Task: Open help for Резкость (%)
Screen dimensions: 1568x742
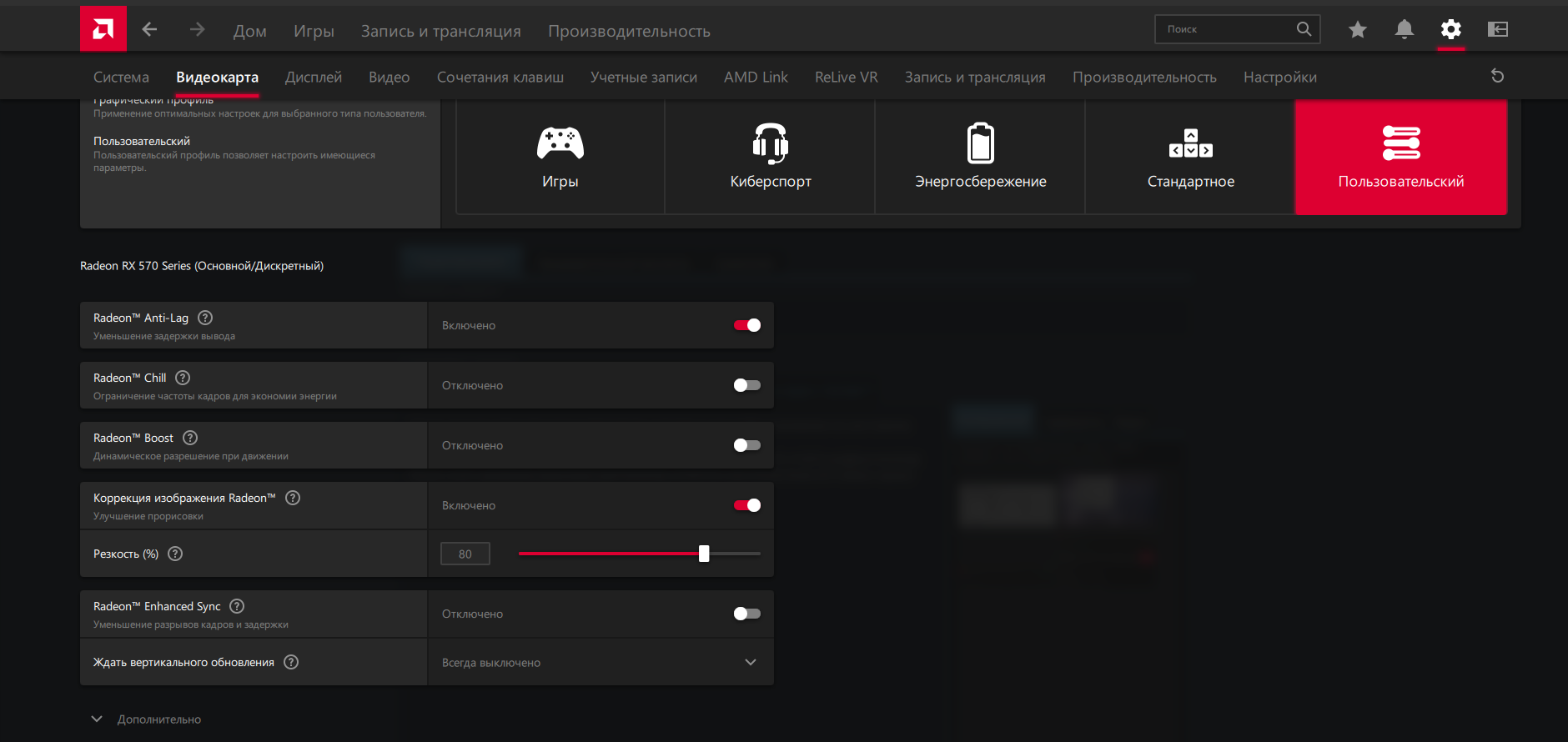Action: pyautogui.click(x=175, y=554)
